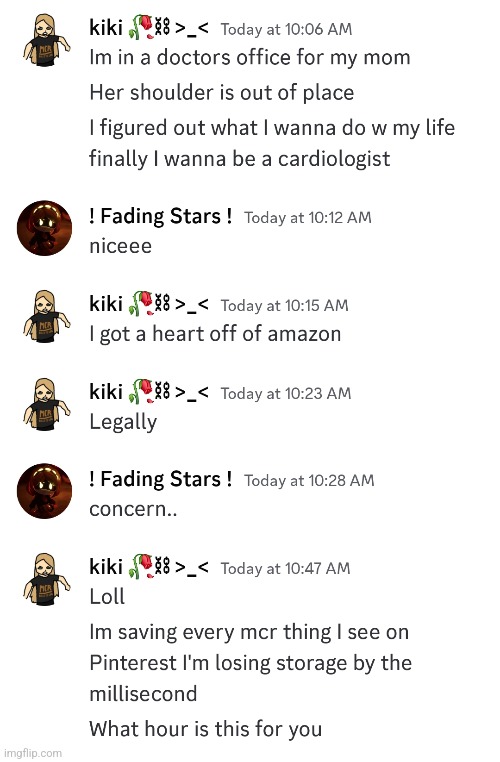
Task: Open Fading Stars username at 10:28 AM
Action: click(160, 479)
